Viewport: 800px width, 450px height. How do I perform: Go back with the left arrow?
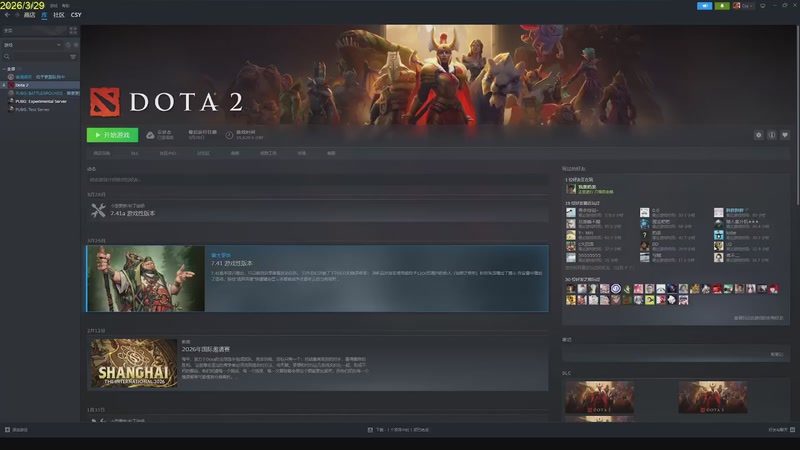pos(7,15)
